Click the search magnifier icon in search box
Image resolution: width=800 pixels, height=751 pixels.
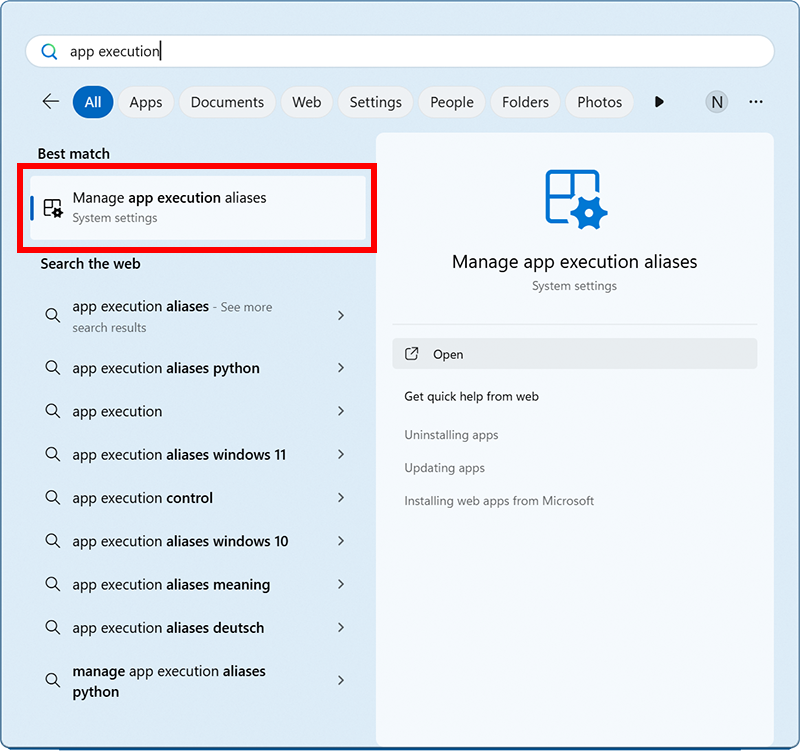coord(49,51)
